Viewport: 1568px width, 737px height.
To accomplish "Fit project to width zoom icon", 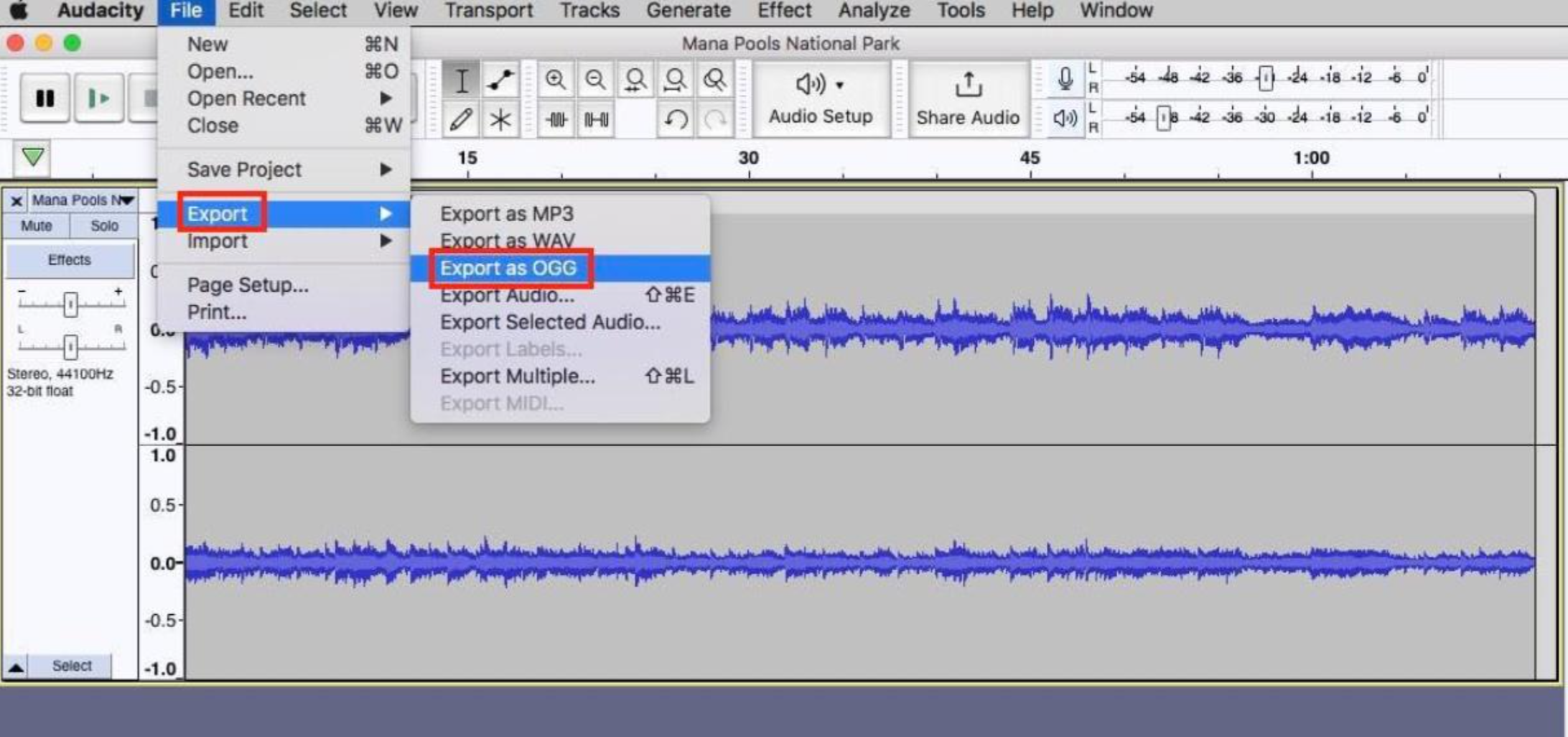I will [x=675, y=80].
